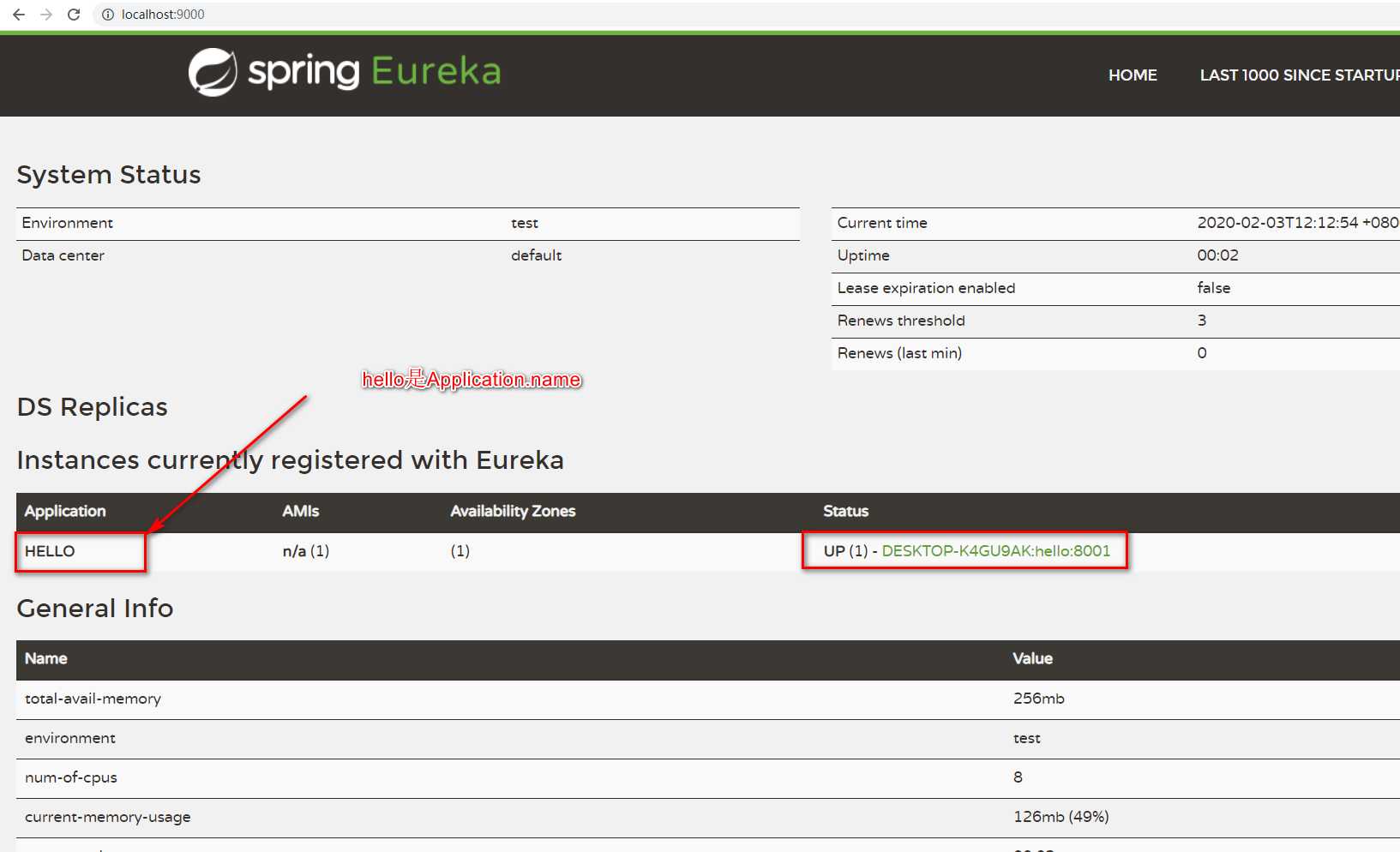Click the Application column header
Screen dimensions: 1400x852
pos(65,511)
